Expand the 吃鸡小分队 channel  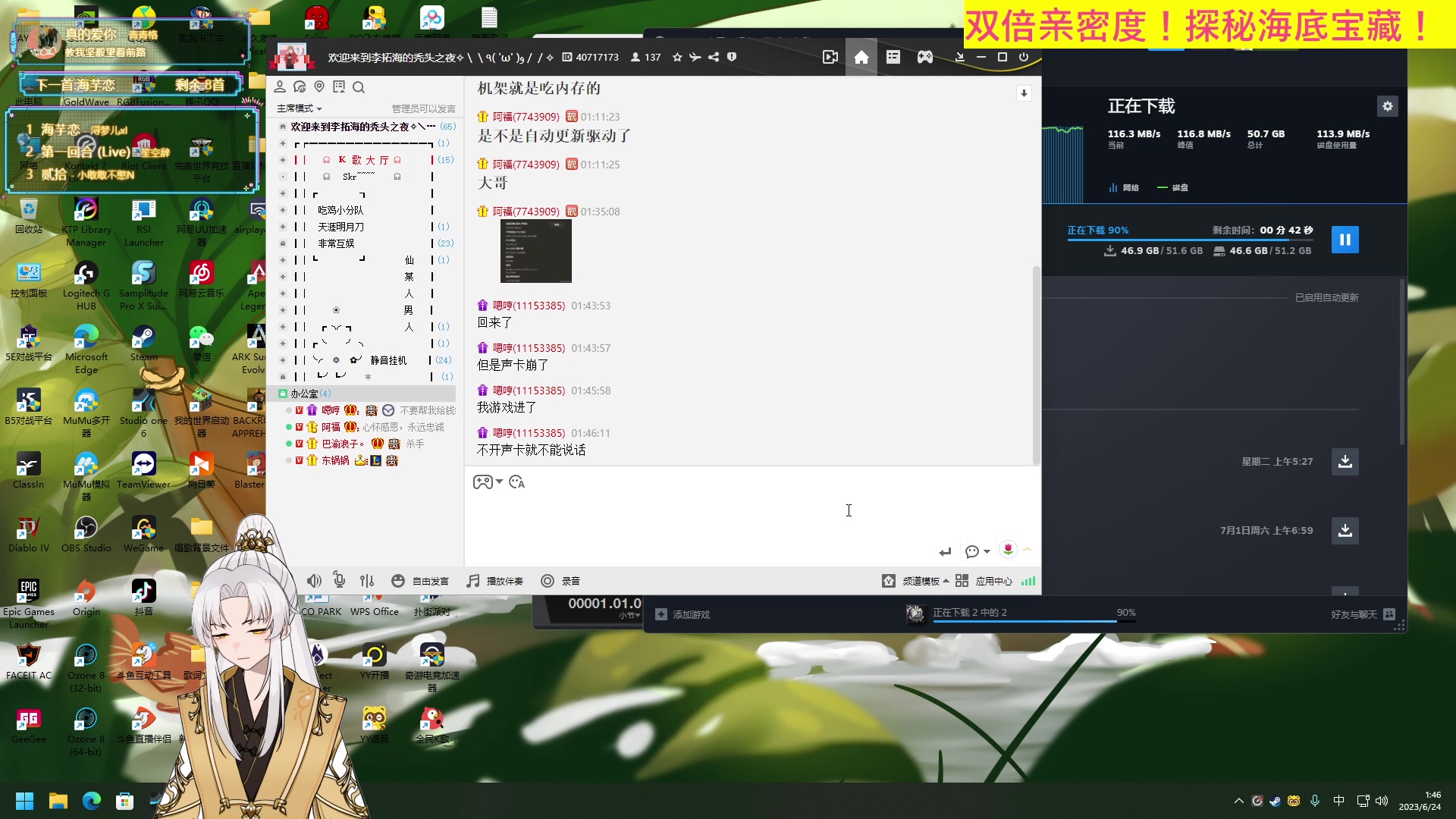click(283, 210)
